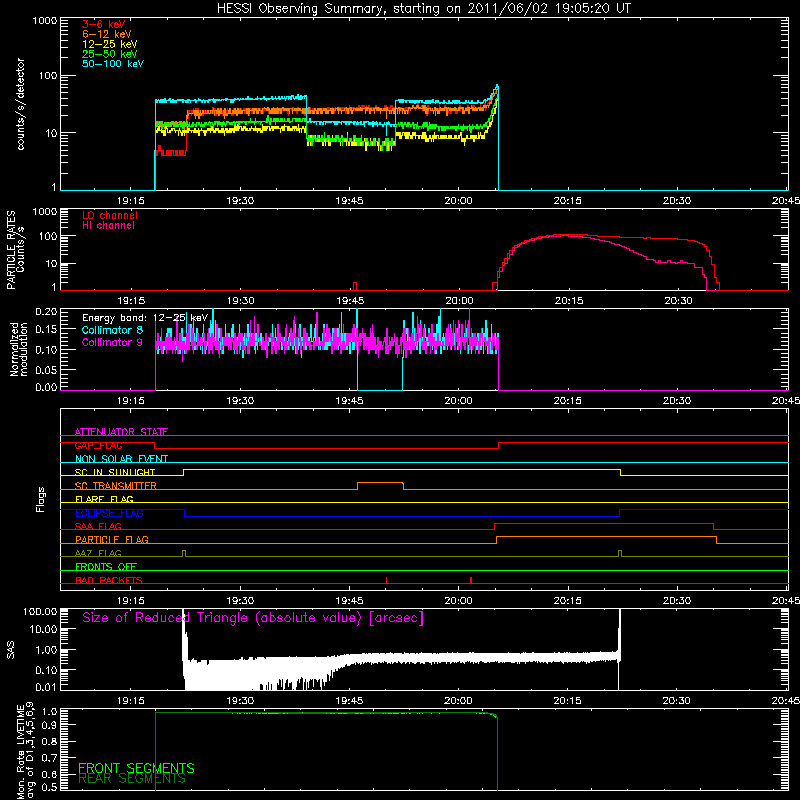Click the SAA_FLAG label
Viewport: 800px width, 800px height.
[x=98, y=526]
